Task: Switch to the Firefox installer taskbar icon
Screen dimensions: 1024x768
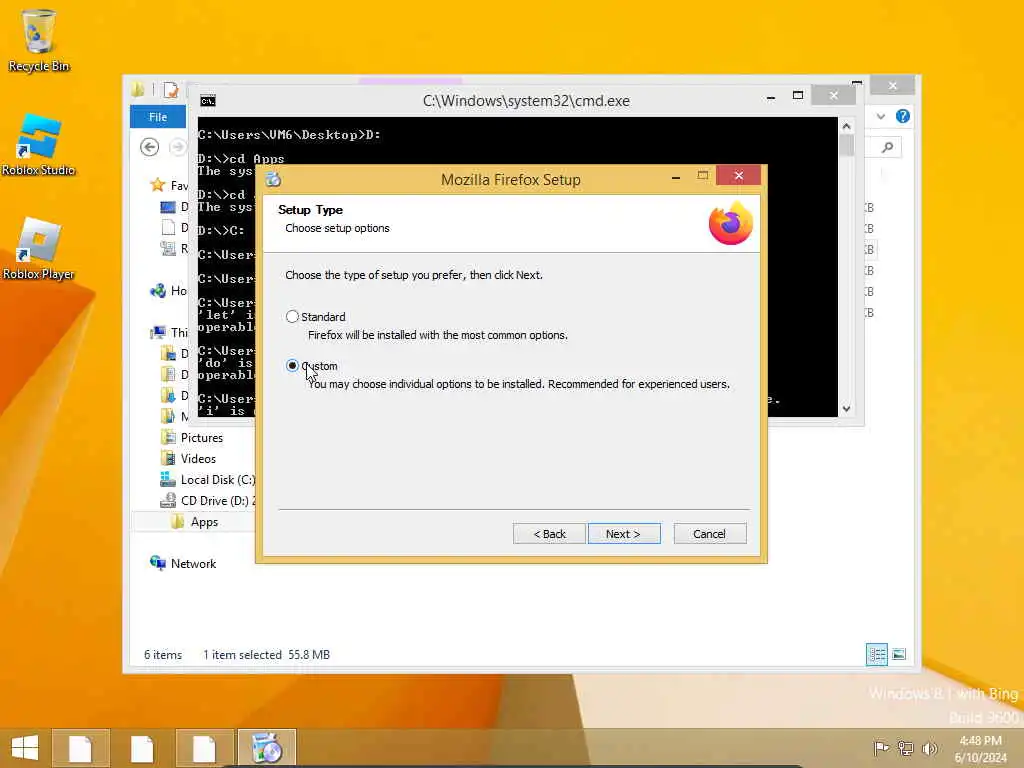Action: 266,748
